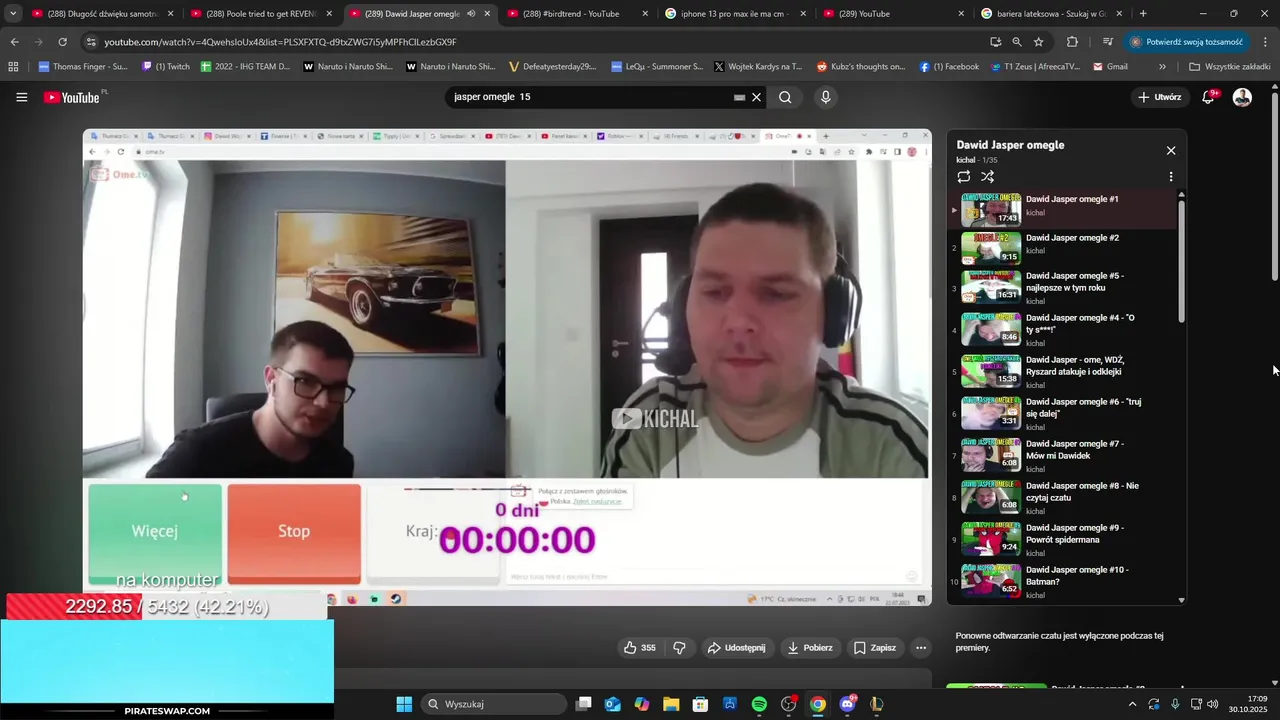This screenshot has height=720, width=1280.
Task: Open playlist three-dot options menu
Action: [1171, 177]
